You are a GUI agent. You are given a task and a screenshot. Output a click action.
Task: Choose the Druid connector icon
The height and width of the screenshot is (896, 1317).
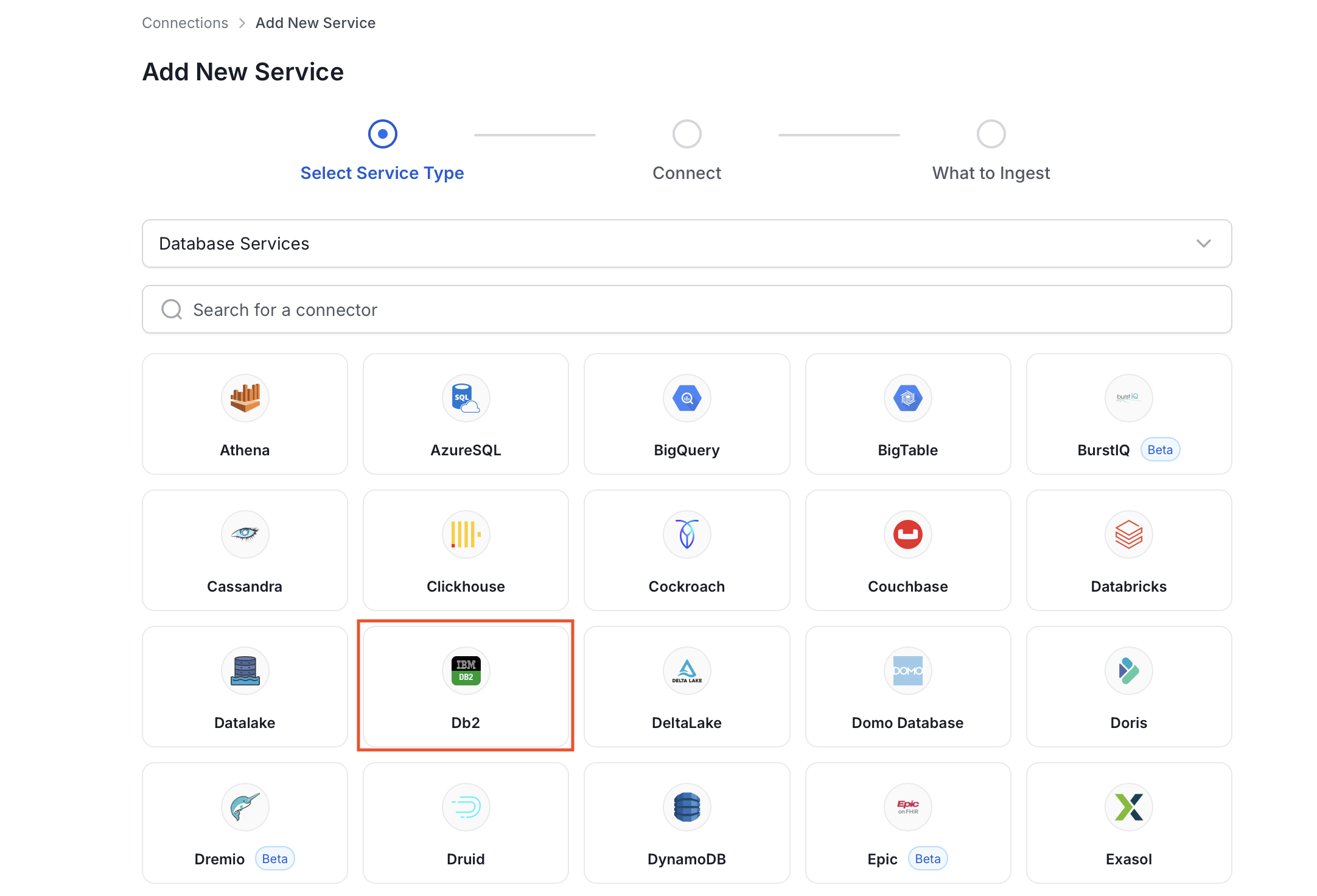point(466,807)
